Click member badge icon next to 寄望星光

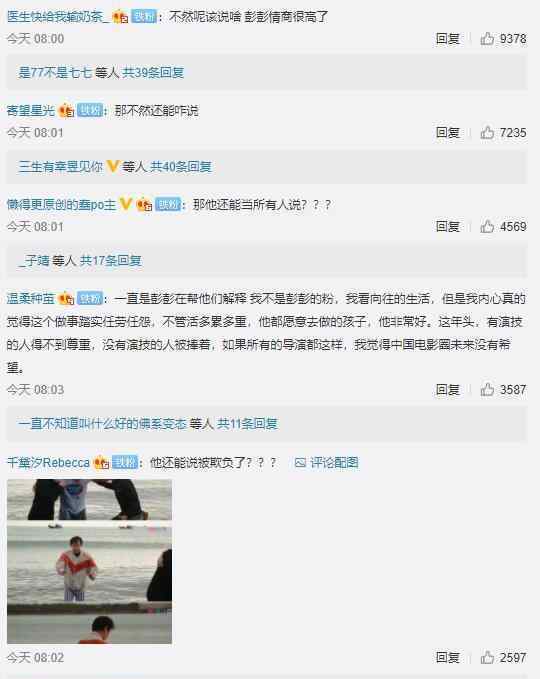pos(66,110)
